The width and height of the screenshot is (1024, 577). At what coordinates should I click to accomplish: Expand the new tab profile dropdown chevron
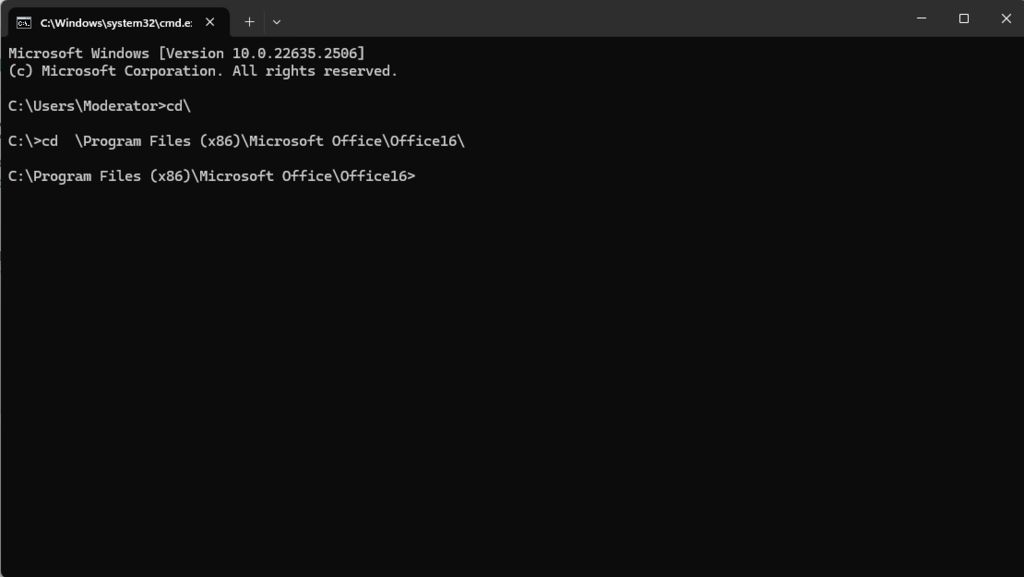pos(277,21)
